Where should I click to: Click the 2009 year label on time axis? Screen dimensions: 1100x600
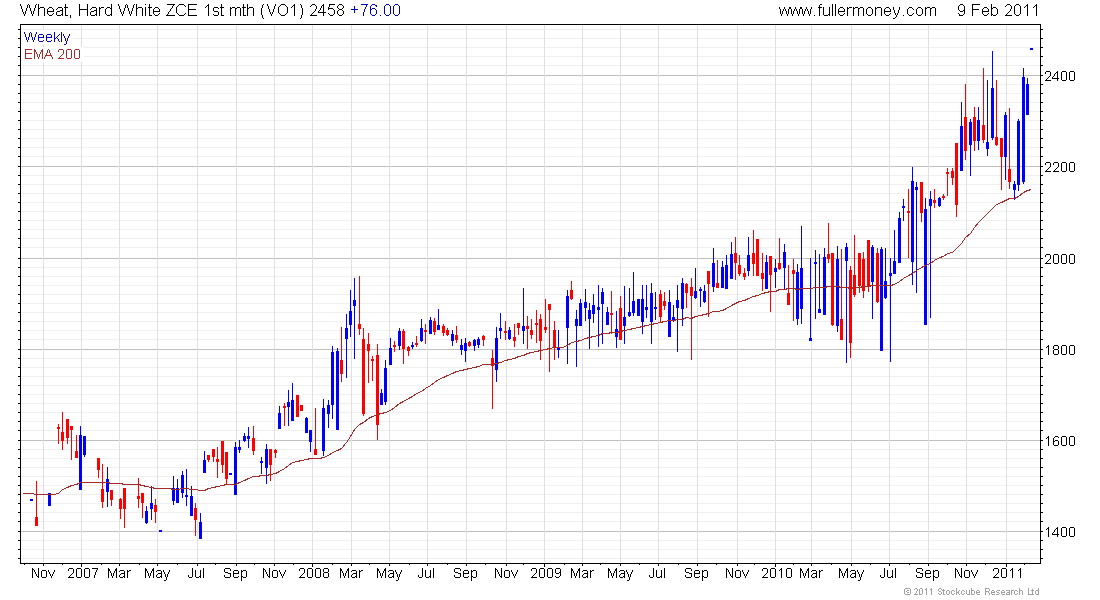(545, 573)
